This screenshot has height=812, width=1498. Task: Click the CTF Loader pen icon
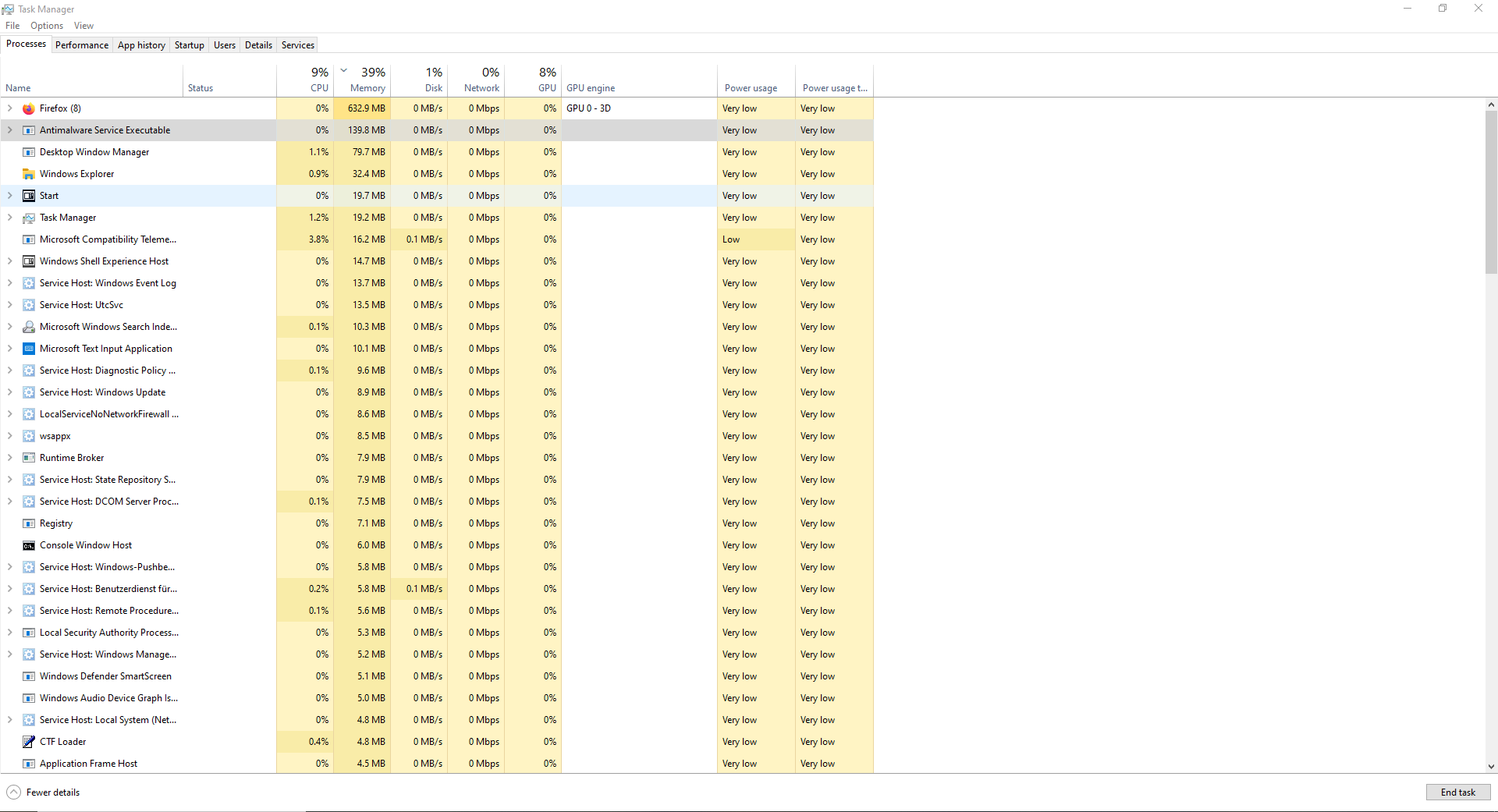tap(29, 742)
